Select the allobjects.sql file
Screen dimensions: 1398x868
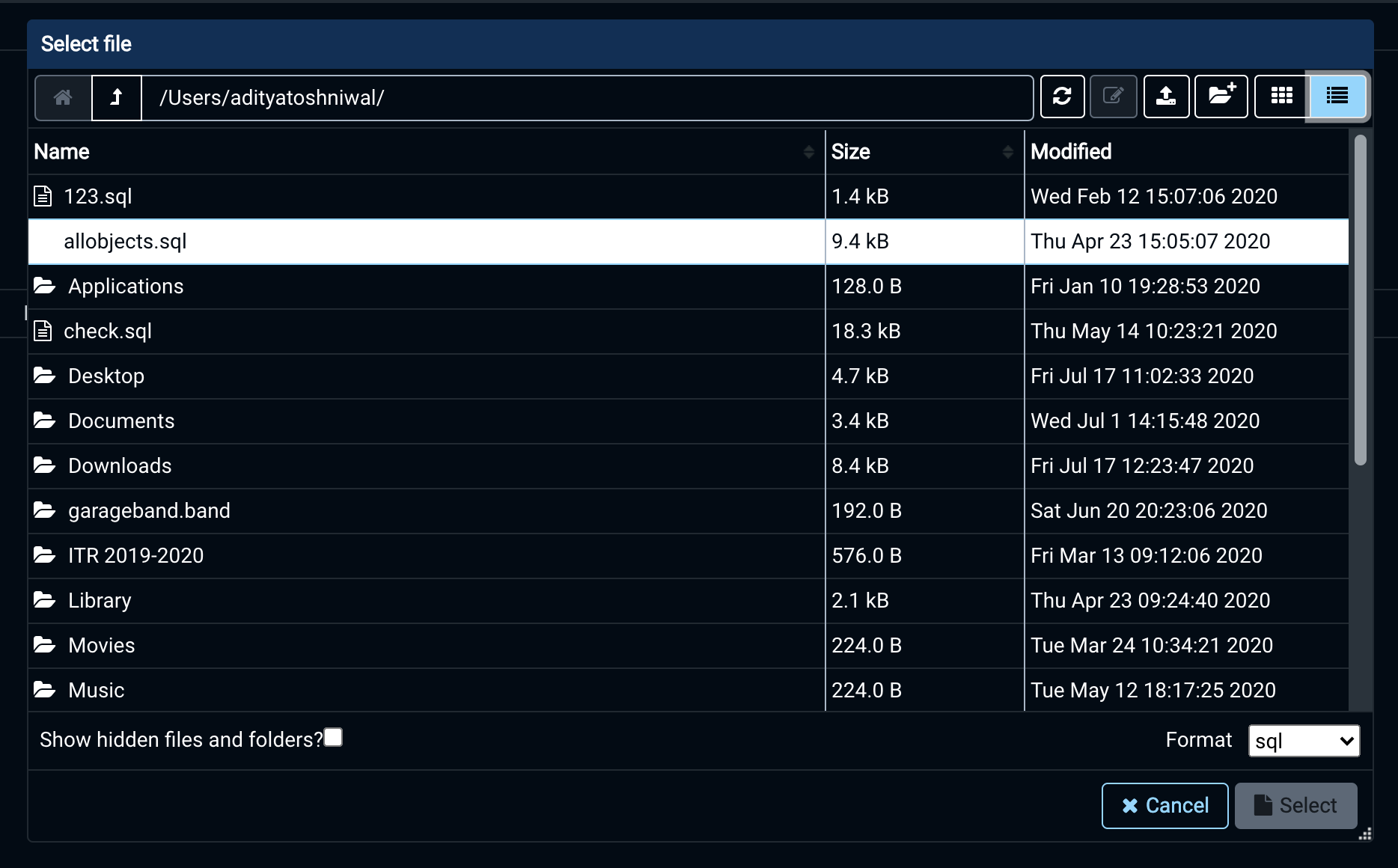pos(125,241)
